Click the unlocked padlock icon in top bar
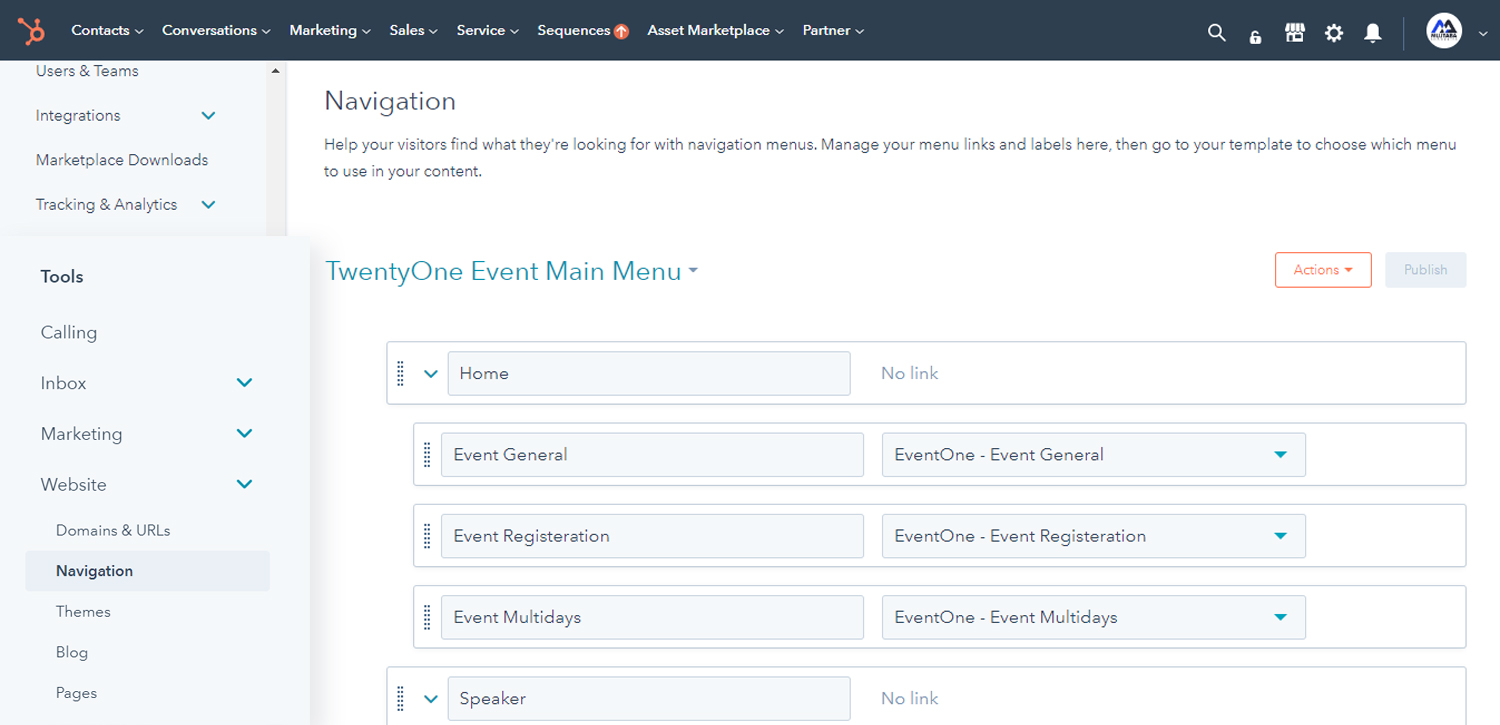 click(x=1255, y=36)
